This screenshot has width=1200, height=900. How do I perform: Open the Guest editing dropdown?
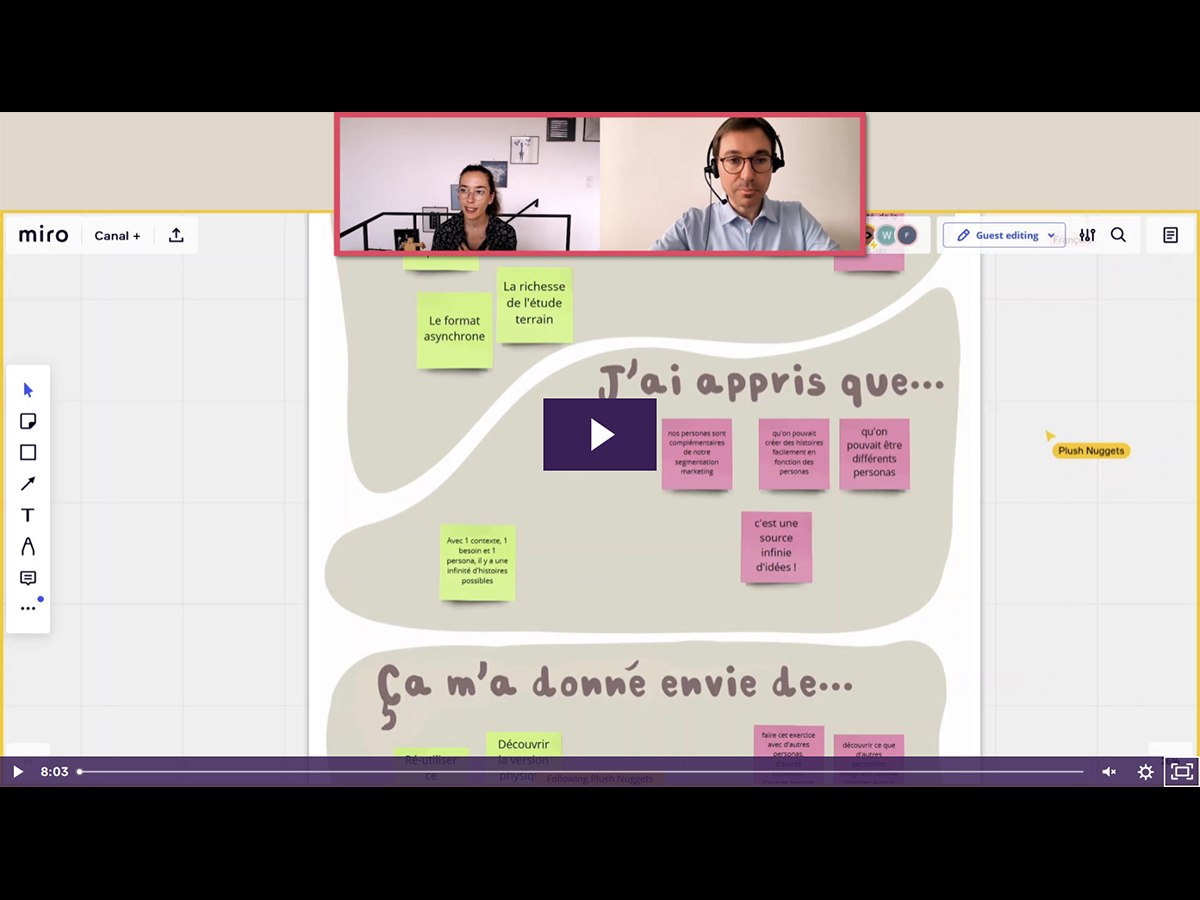[1004, 235]
